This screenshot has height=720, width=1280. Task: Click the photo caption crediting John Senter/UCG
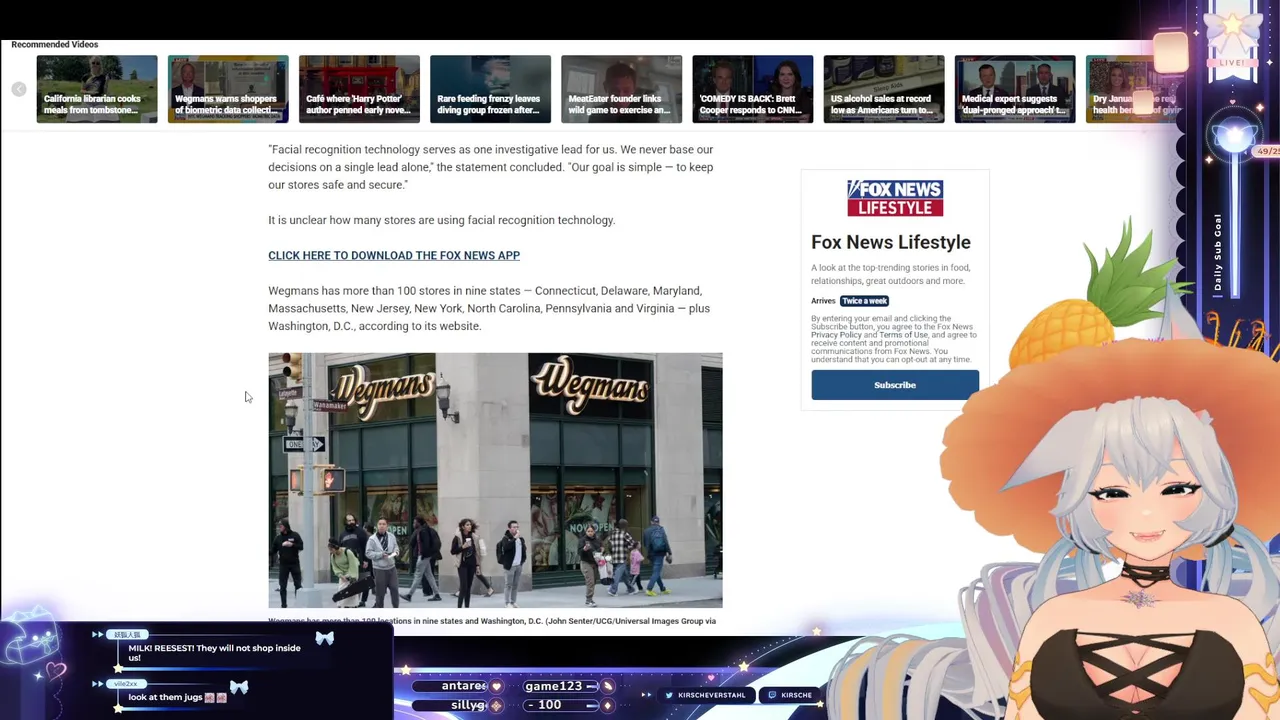(492, 621)
